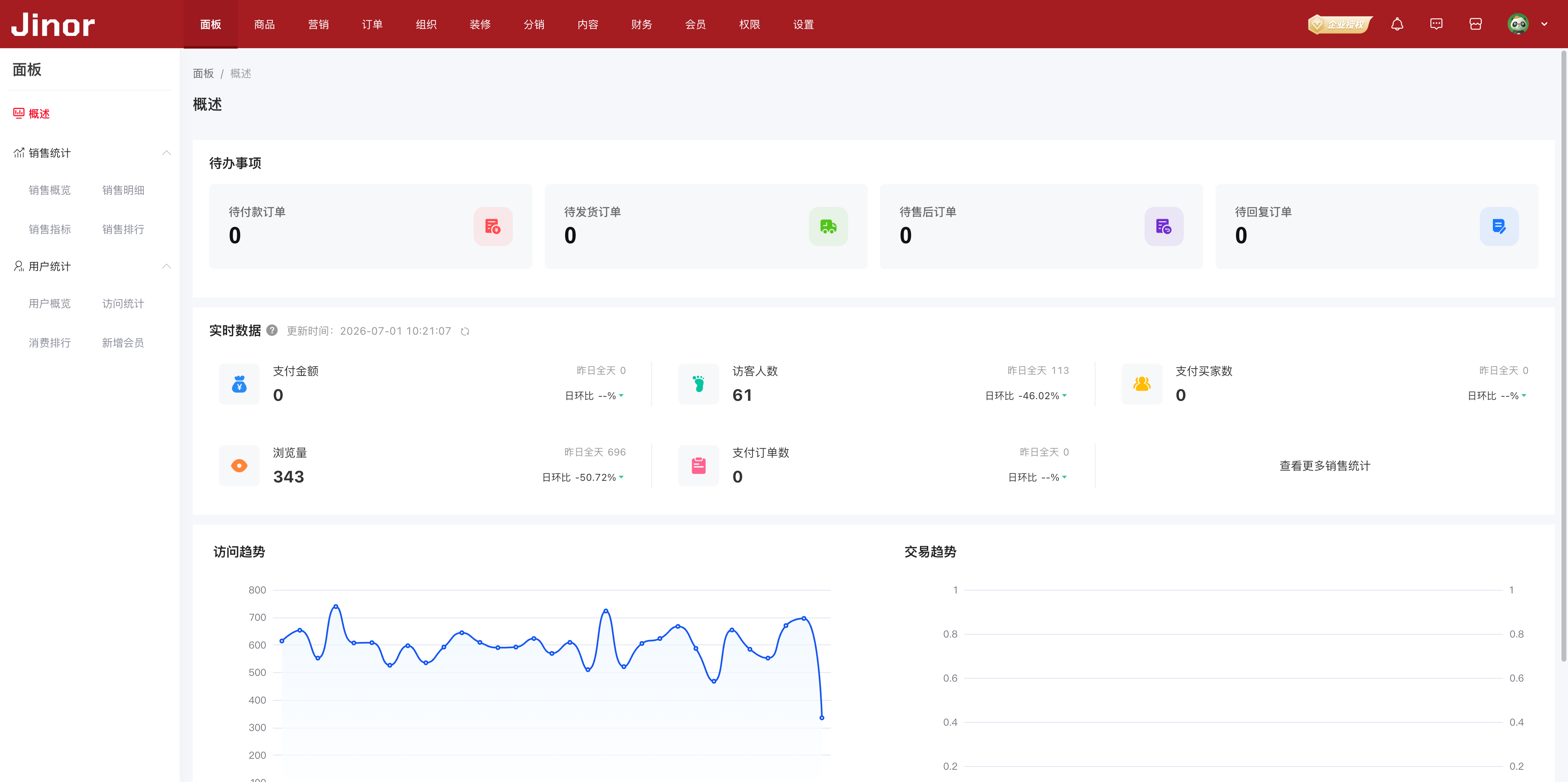Open 销售排行 in the sidebar
The height and width of the screenshot is (782, 1568).
[123, 229]
